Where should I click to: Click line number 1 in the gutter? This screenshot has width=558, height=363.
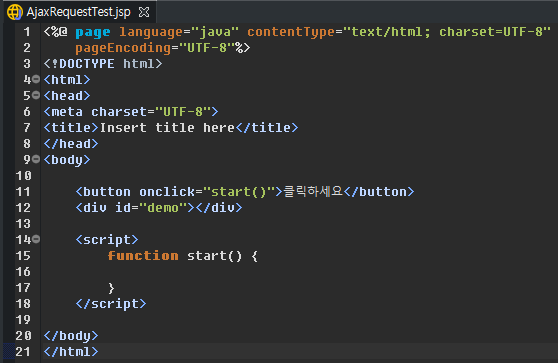[x=27, y=32]
